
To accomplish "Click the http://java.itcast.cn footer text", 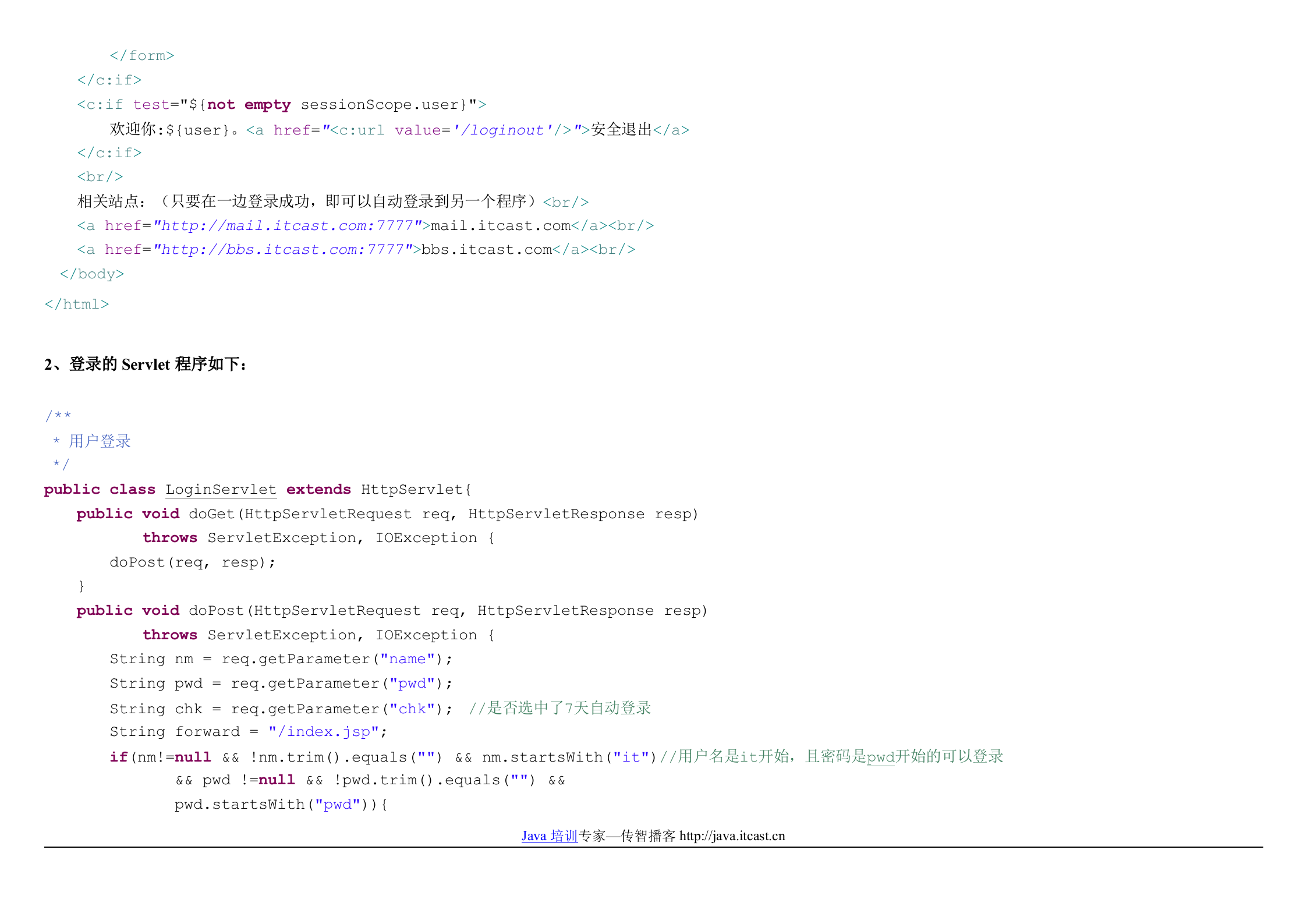I will coord(731,836).
